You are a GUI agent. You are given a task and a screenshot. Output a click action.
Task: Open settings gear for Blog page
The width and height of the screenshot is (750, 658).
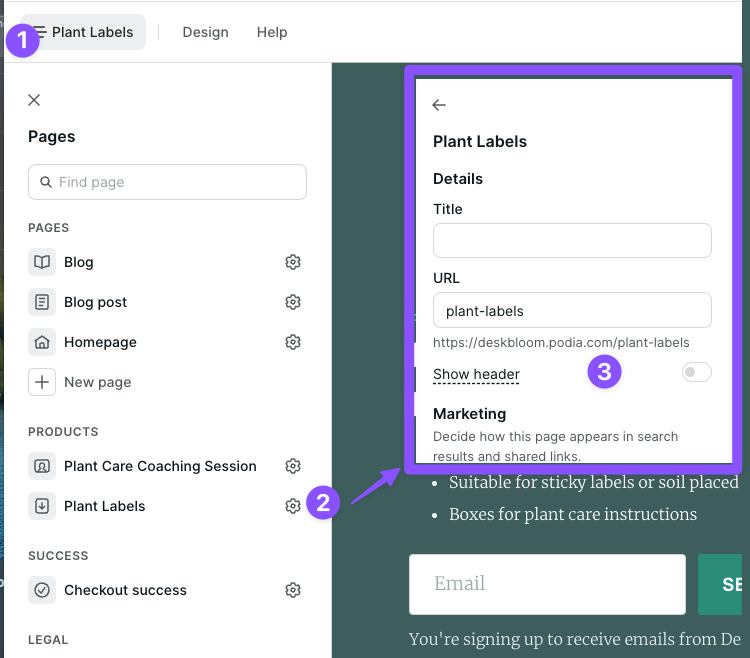click(x=293, y=262)
